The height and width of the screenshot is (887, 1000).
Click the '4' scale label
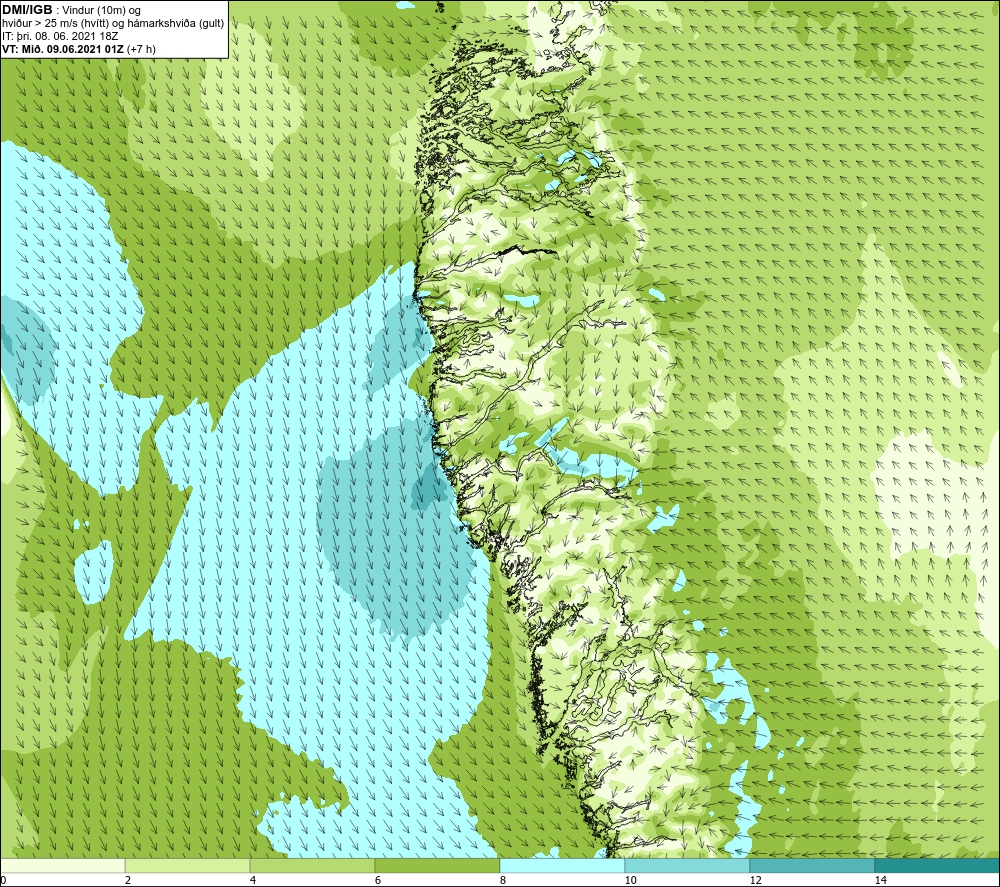(253, 880)
